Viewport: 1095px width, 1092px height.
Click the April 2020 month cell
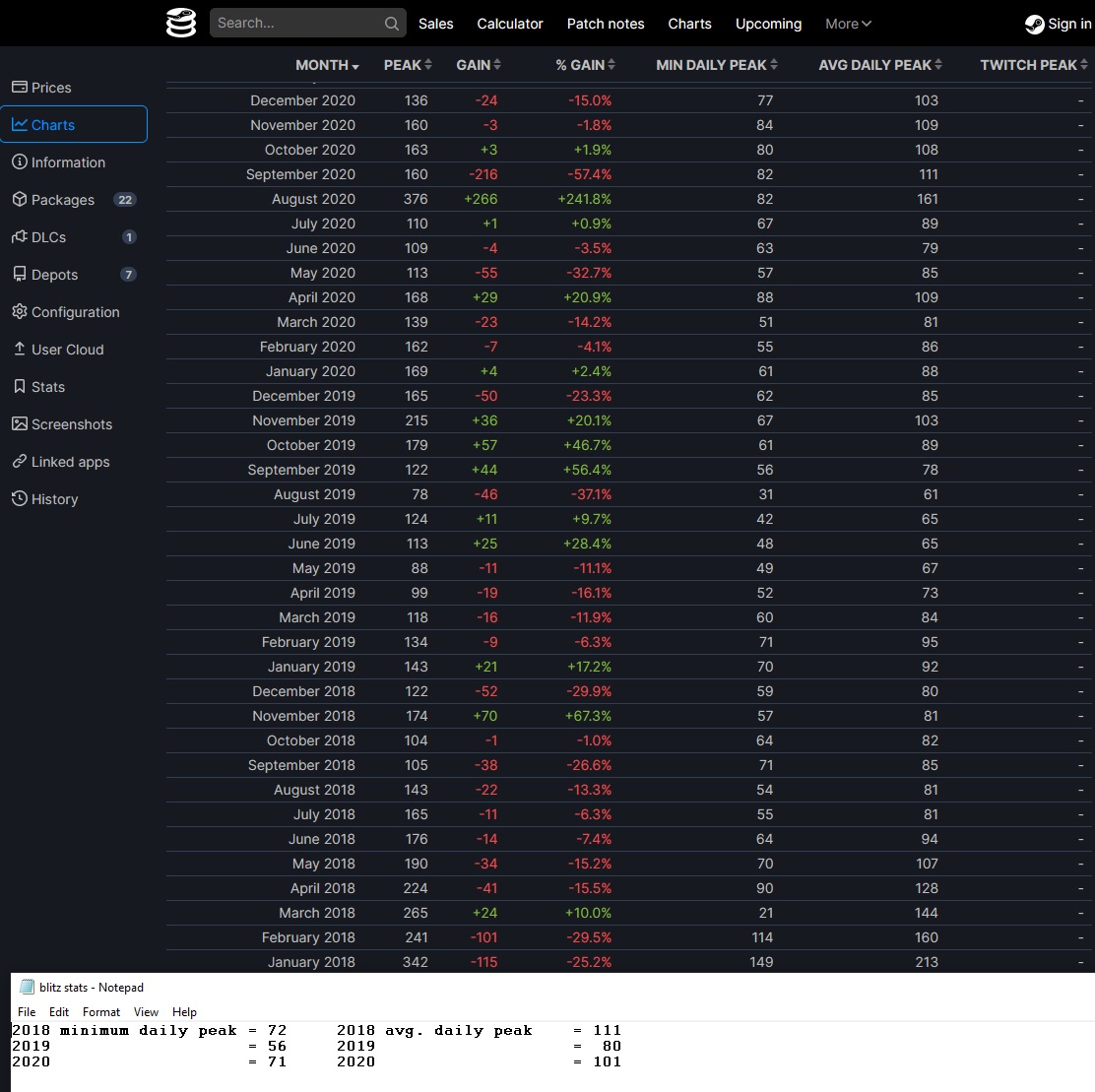(x=321, y=297)
